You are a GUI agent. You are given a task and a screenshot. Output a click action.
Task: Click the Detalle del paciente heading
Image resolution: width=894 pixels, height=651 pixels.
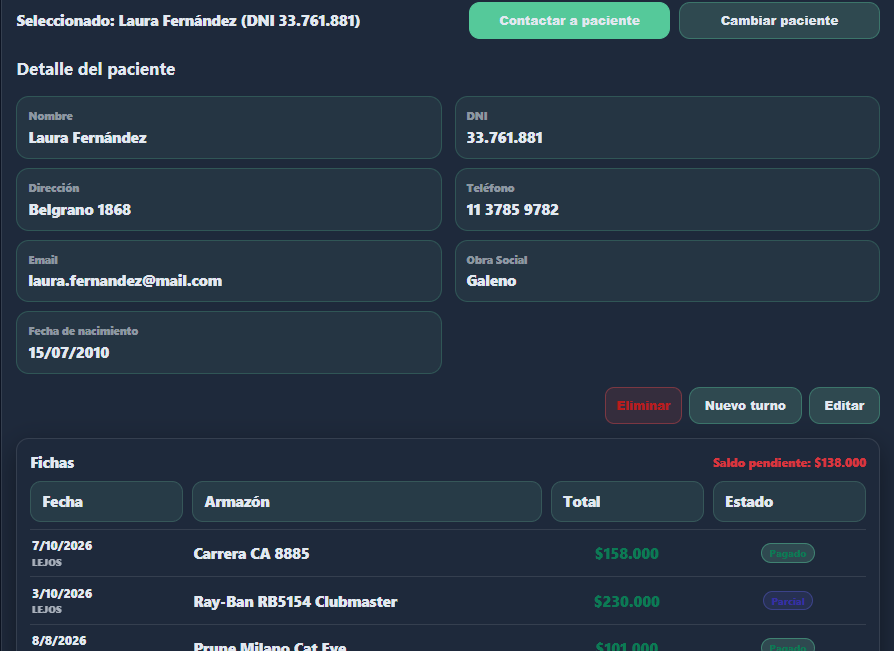click(x=96, y=70)
